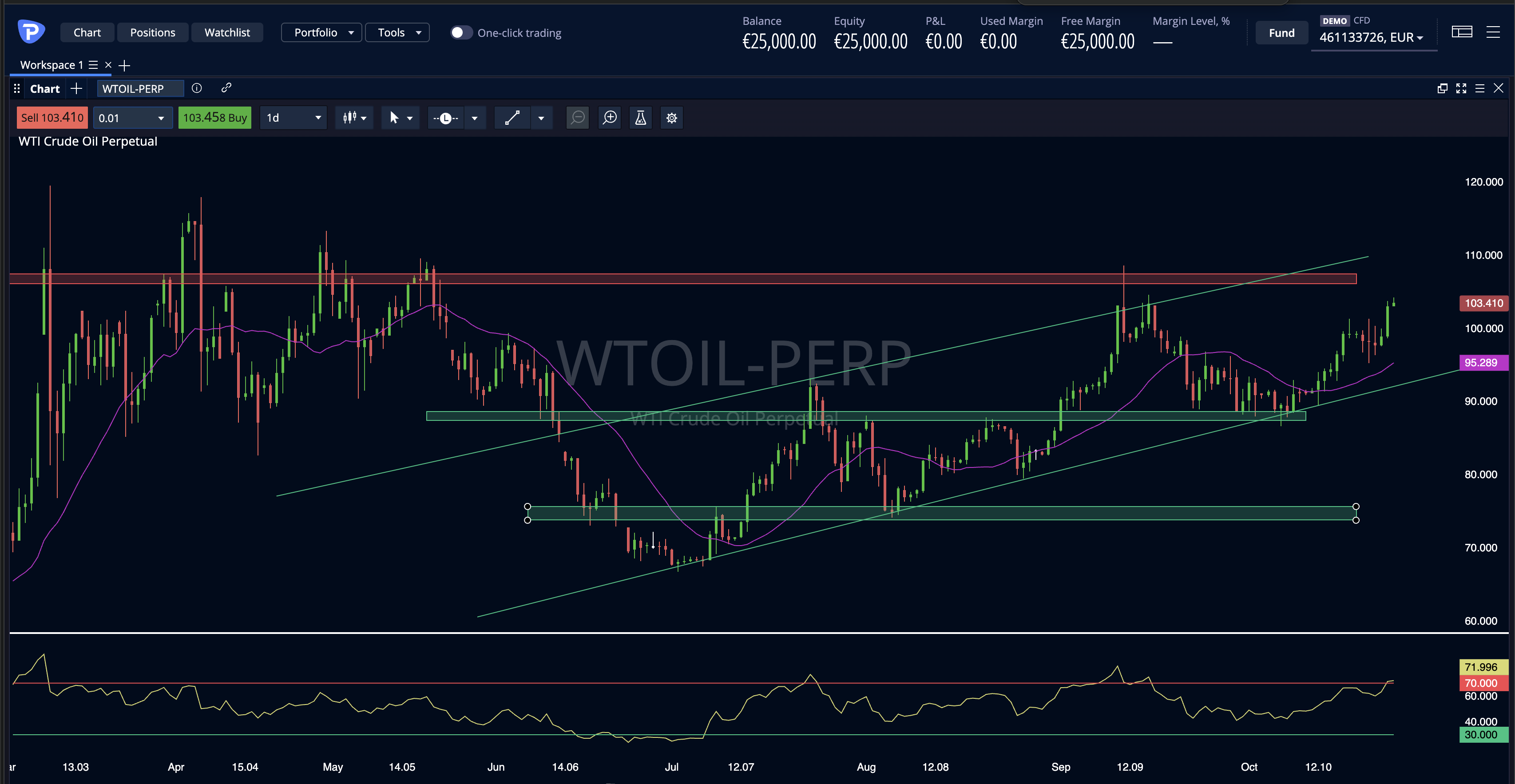The width and height of the screenshot is (1515, 784).
Task: Toggle One-click trading switch
Action: 461,32
